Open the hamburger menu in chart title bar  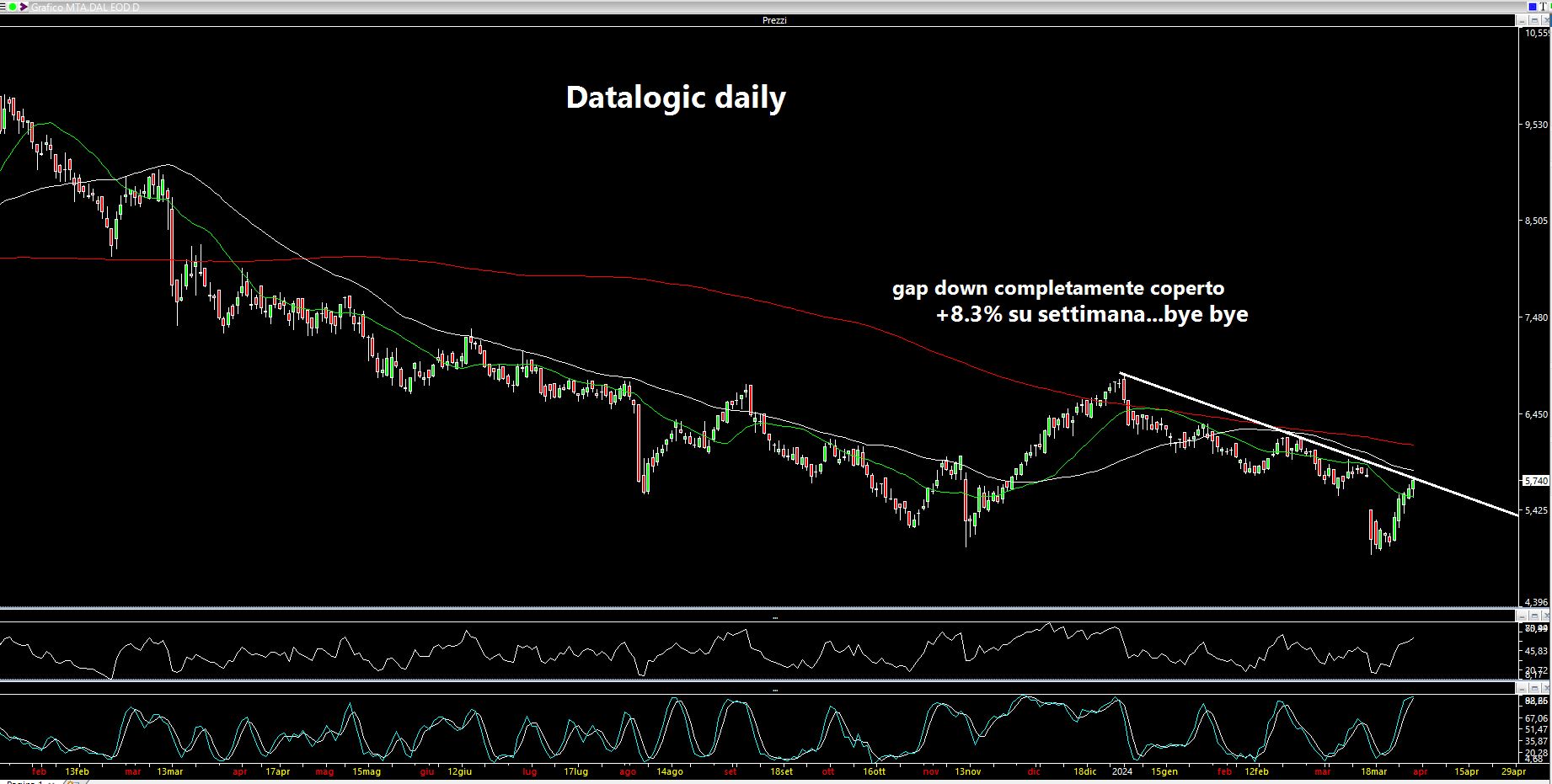pos(3,7)
